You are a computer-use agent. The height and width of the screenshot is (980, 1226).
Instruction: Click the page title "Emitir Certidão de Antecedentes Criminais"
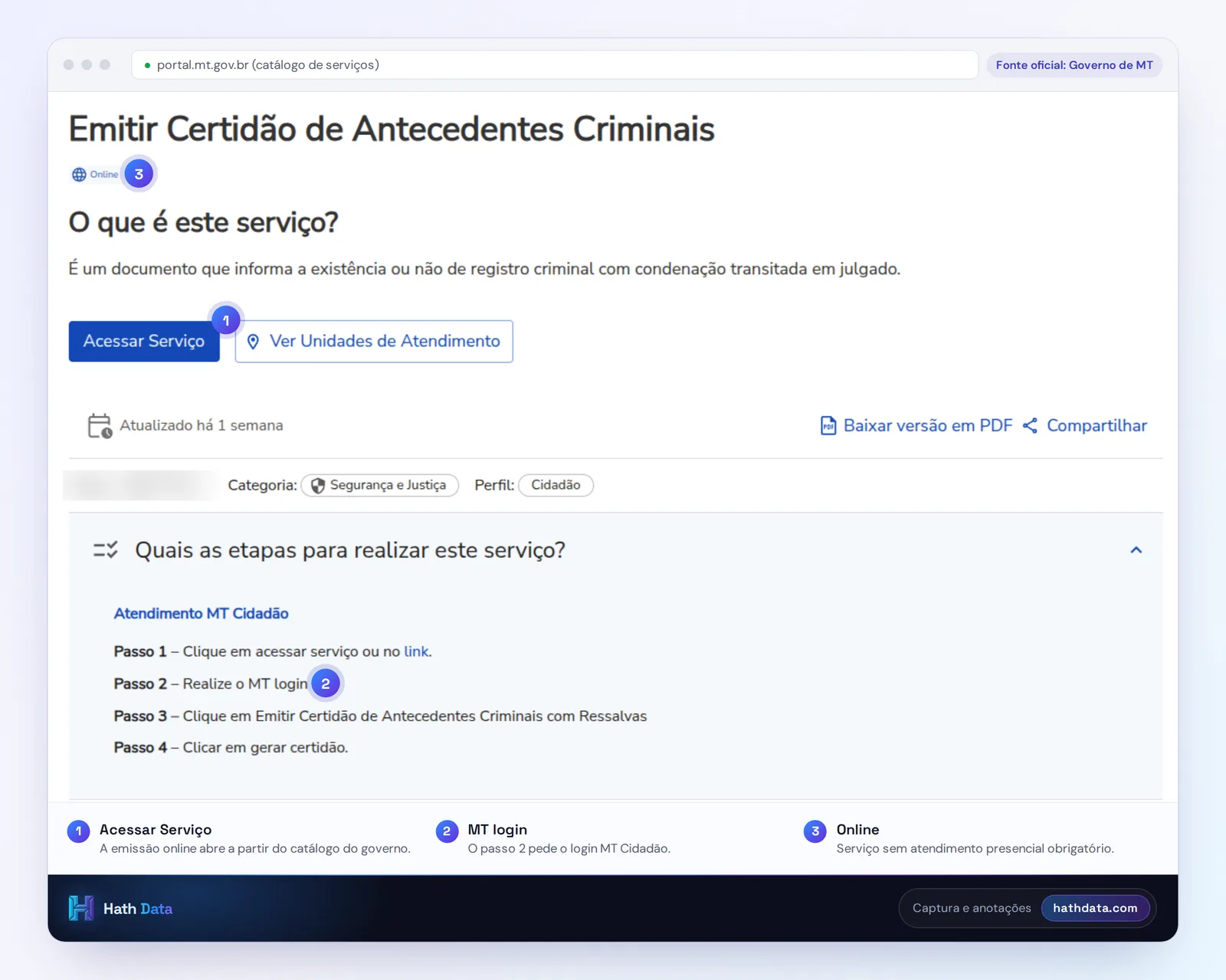(x=392, y=129)
